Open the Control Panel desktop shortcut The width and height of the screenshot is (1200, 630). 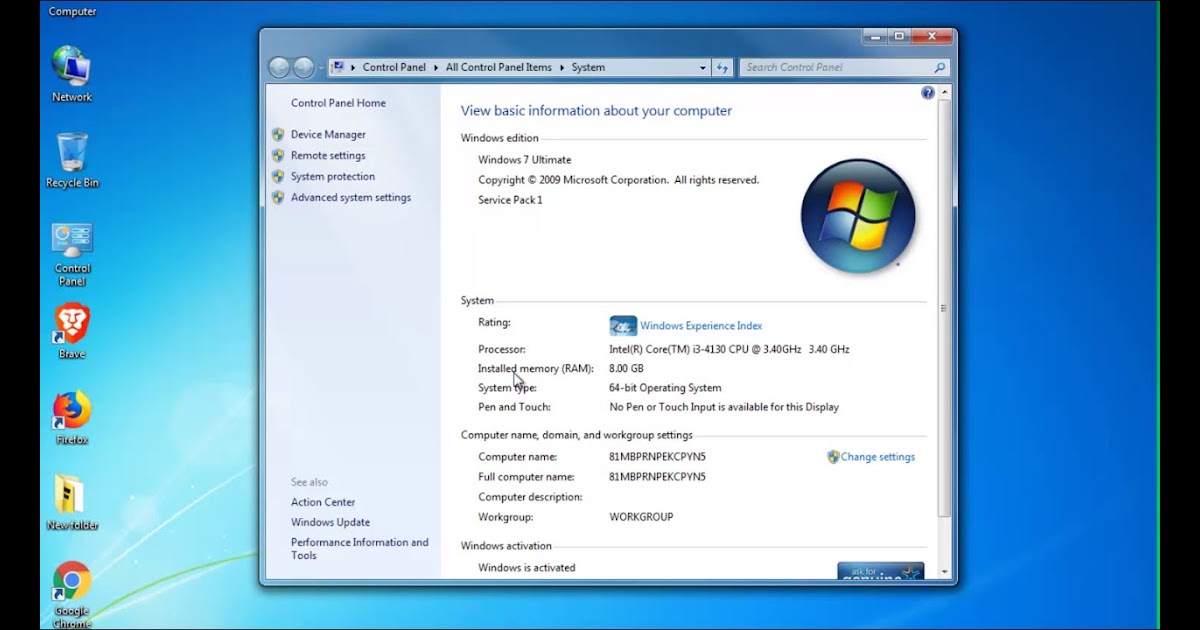click(x=72, y=254)
